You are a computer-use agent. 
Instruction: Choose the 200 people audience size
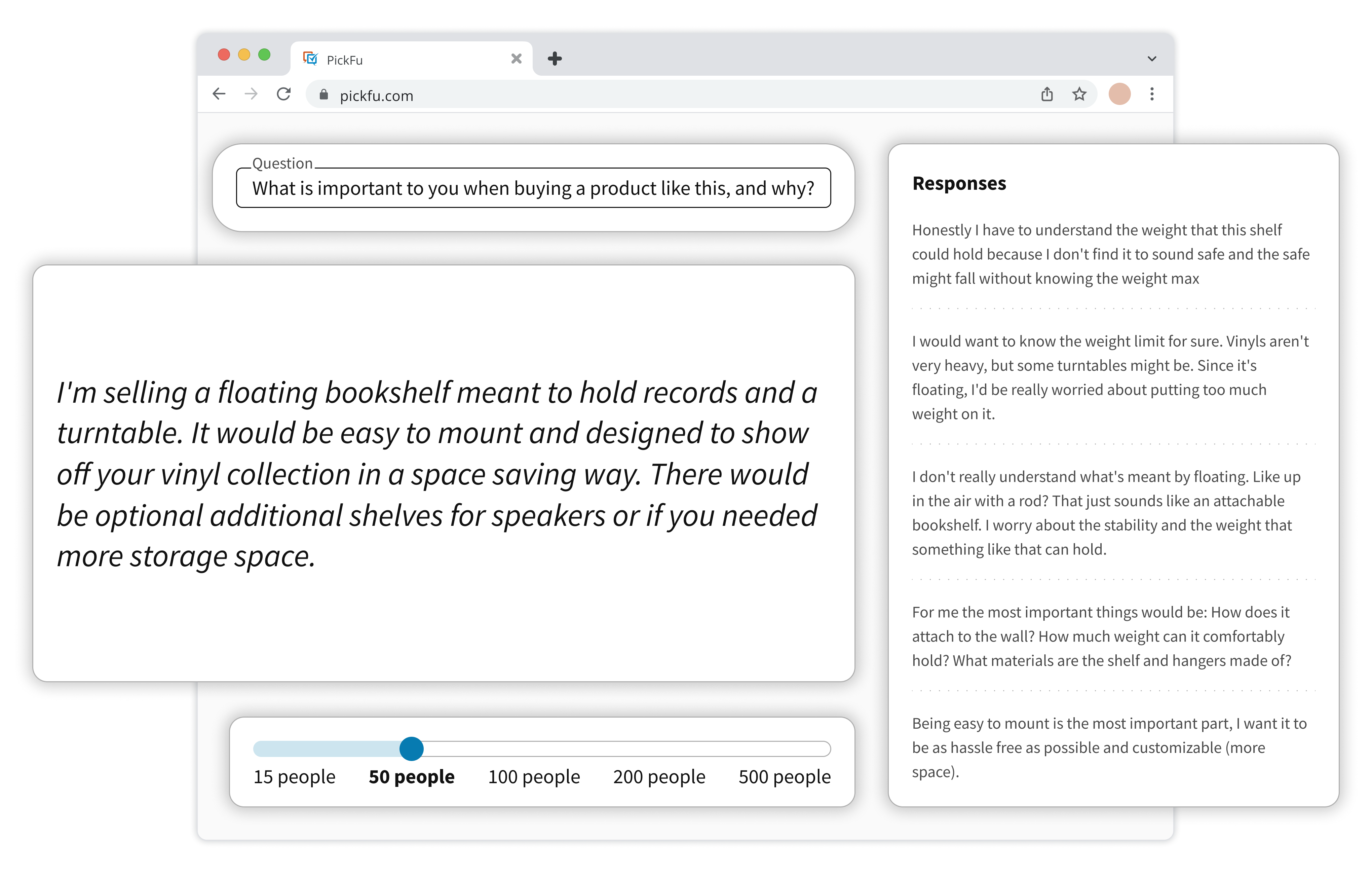[659, 776]
